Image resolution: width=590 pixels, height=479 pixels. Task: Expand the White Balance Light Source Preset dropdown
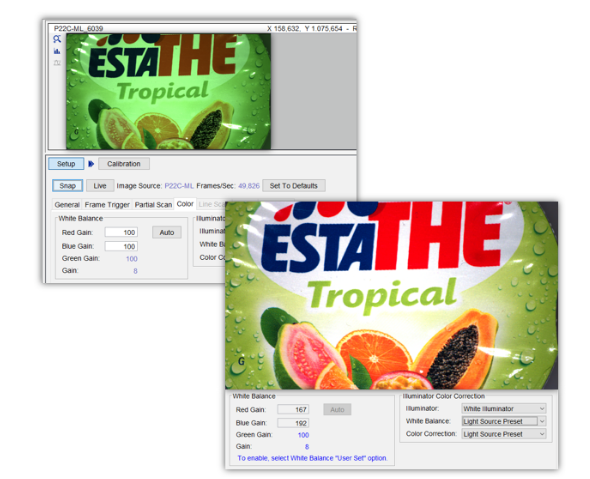tap(504, 421)
